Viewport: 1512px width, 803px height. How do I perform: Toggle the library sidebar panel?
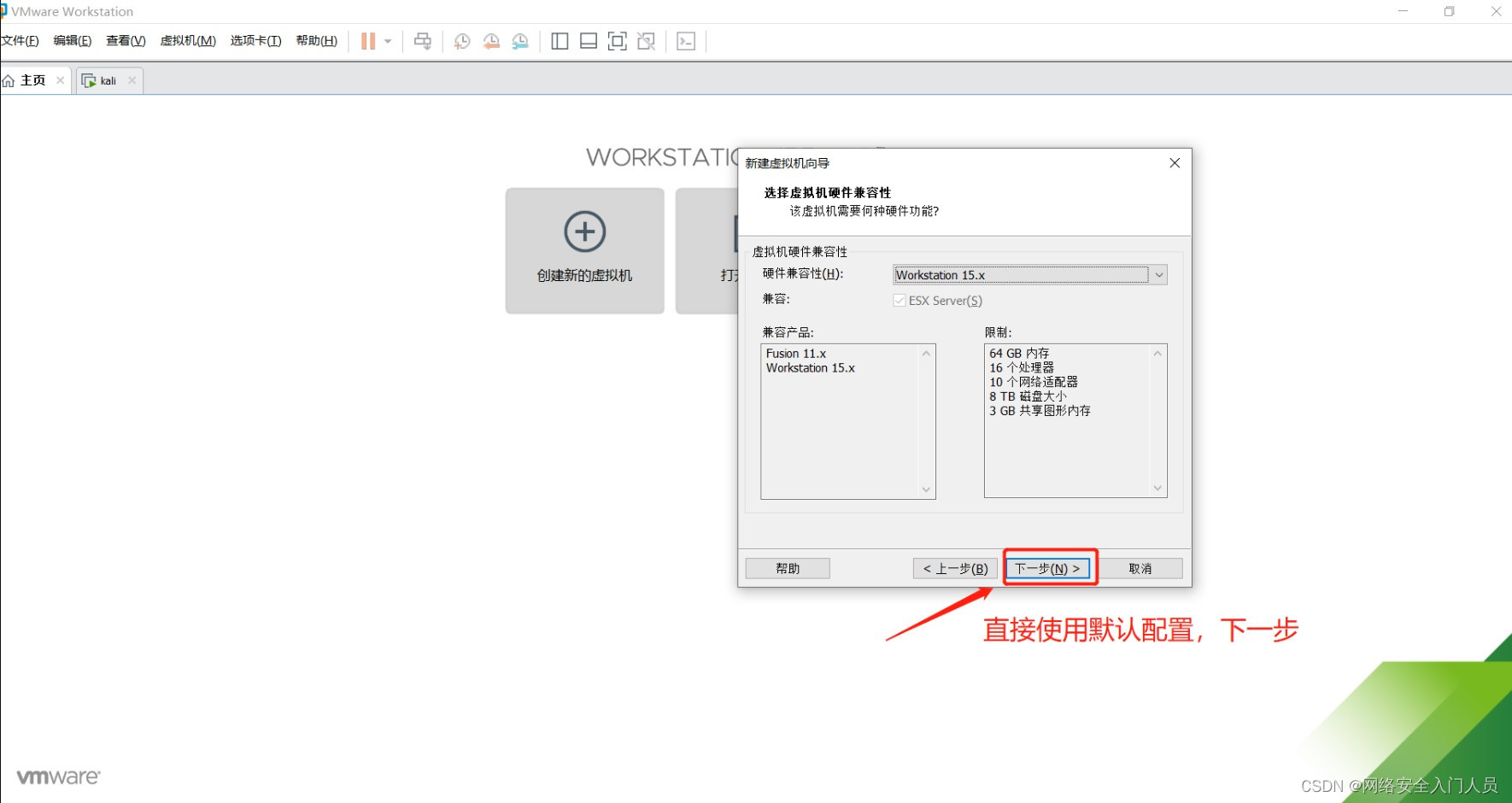coord(560,40)
